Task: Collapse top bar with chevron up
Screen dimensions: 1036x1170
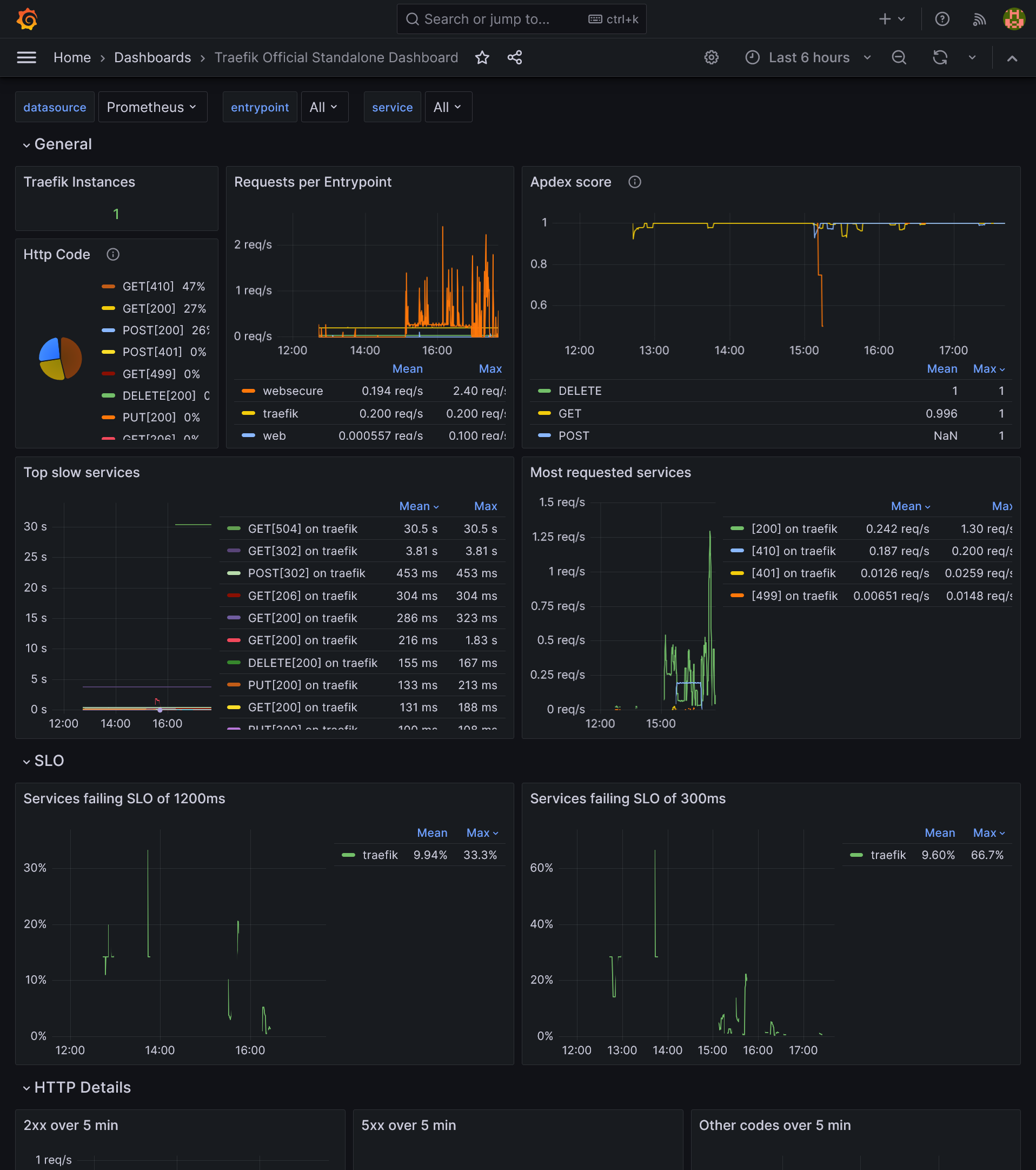Action: coord(1012,58)
